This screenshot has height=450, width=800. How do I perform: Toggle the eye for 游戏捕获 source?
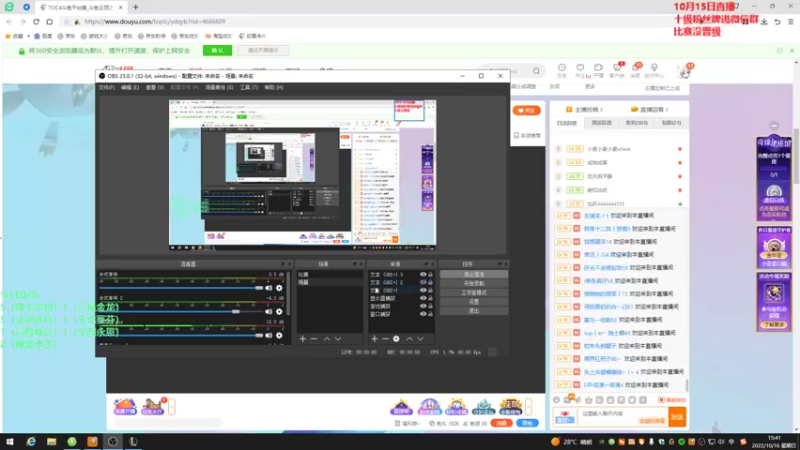tap(423, 306)
